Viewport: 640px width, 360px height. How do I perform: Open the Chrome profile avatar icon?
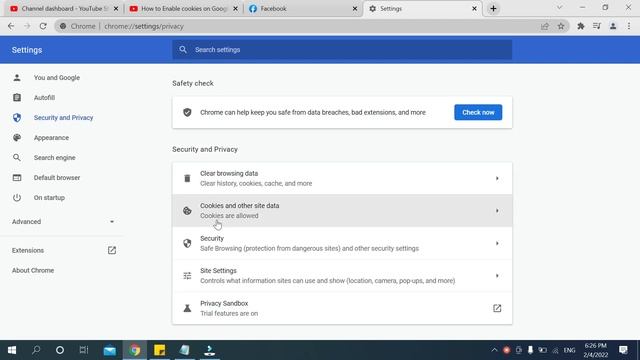[613, 26]
